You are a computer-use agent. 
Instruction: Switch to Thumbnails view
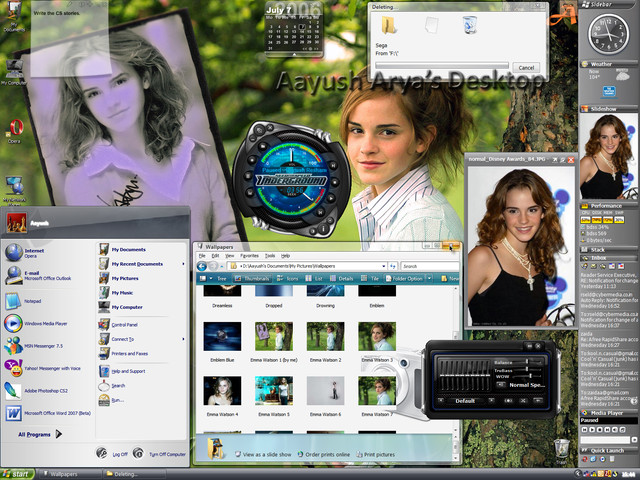pyautogui.click(x=253, y=278)
